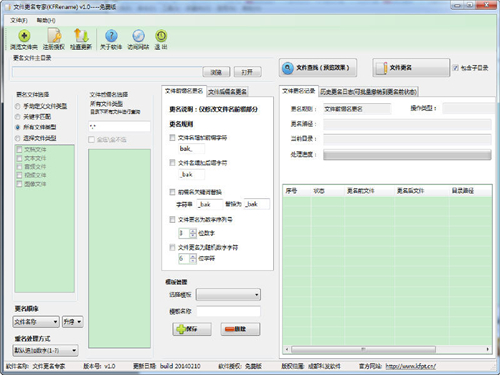Click the Check Update arrows toolbar icon

[81, 36]
